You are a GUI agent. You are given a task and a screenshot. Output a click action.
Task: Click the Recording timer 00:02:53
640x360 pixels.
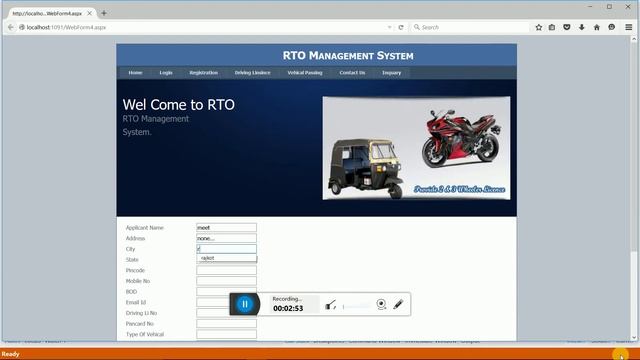288,308
